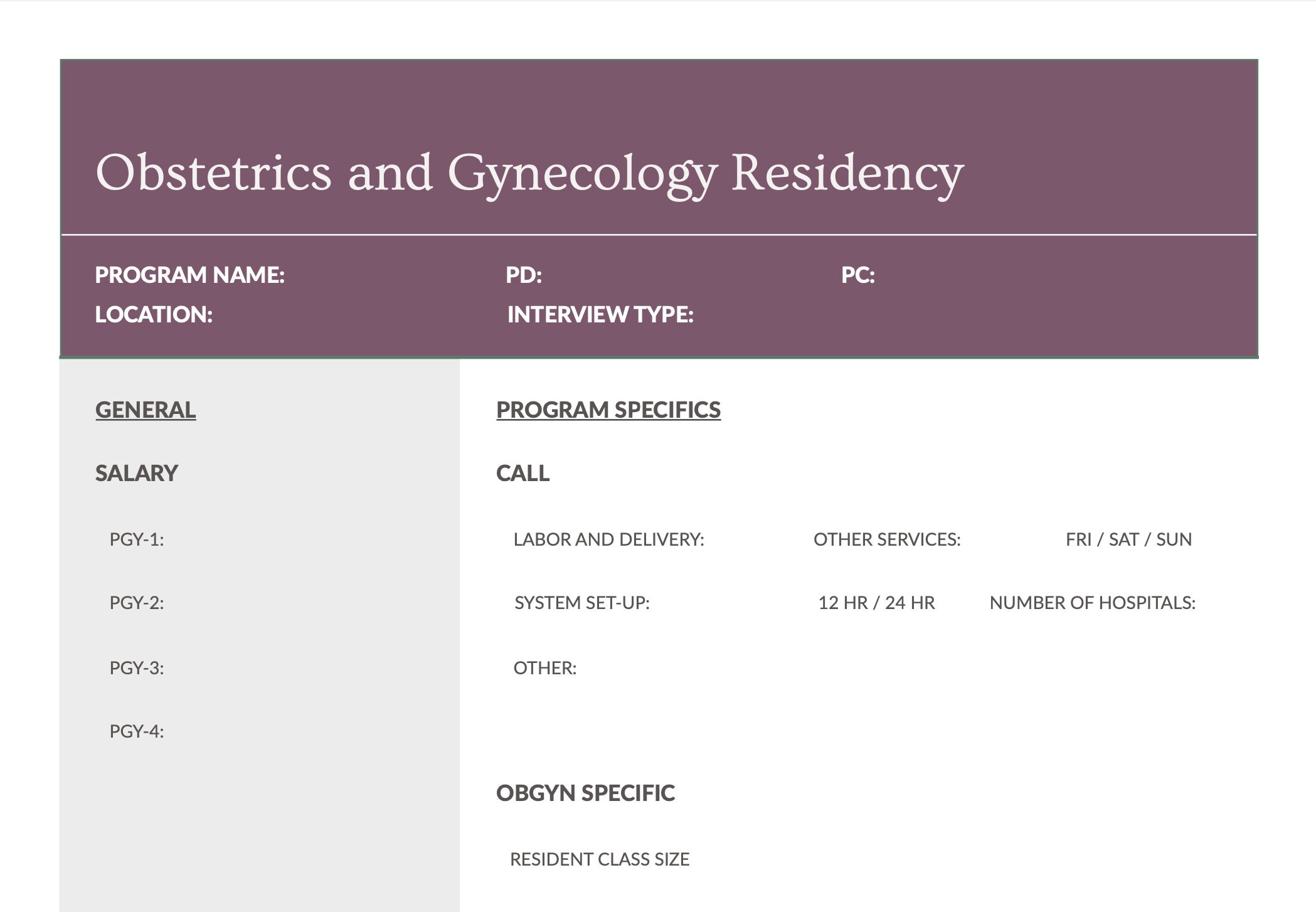Screen dimensions: 1316x912
Task: Select the PROGRAM SPECIFICS heading
Action: [608, 410]
